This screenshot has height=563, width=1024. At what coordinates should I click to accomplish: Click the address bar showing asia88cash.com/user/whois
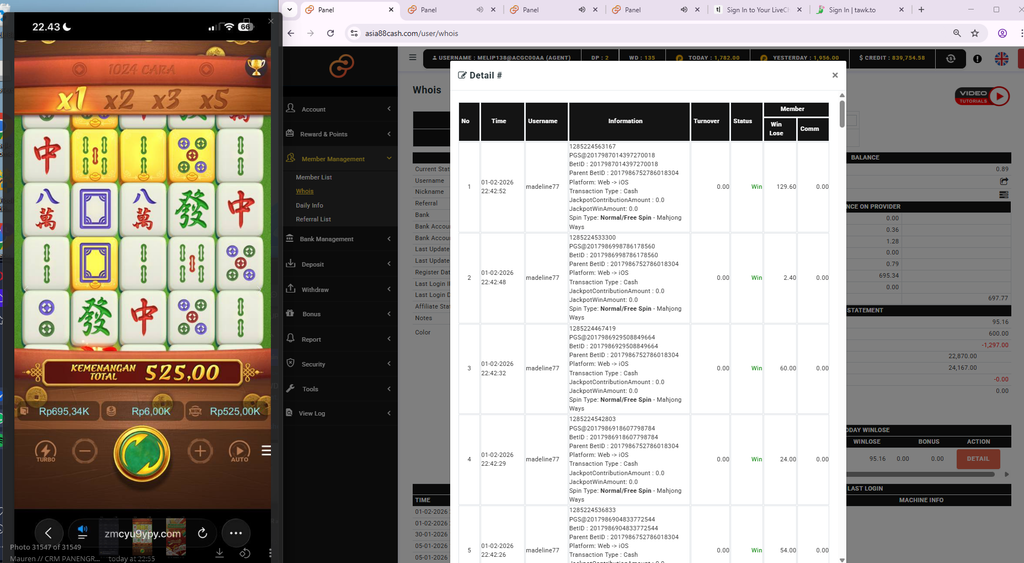point(647,33)
